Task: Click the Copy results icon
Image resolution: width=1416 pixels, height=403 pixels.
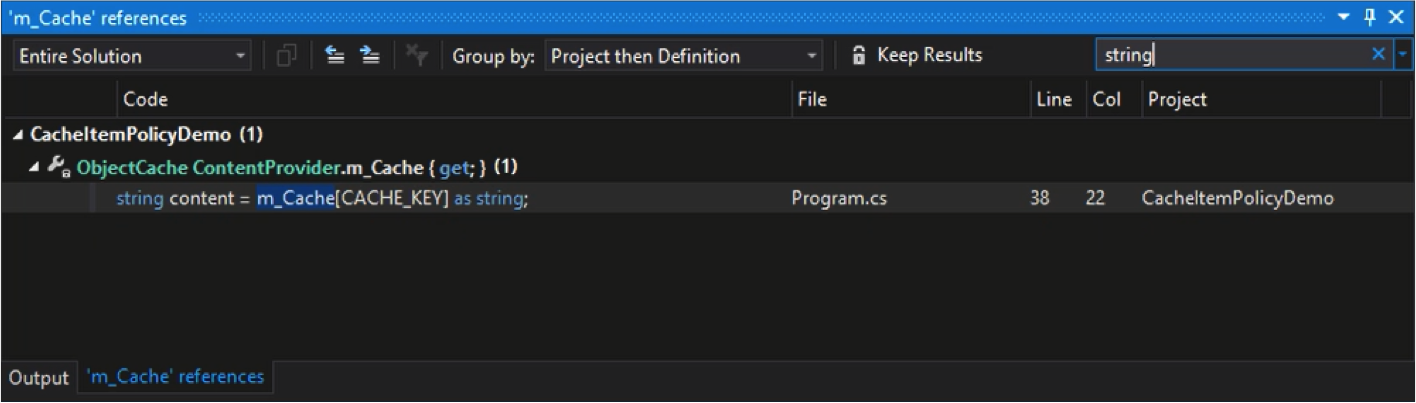Action: (x=287, y=56)
